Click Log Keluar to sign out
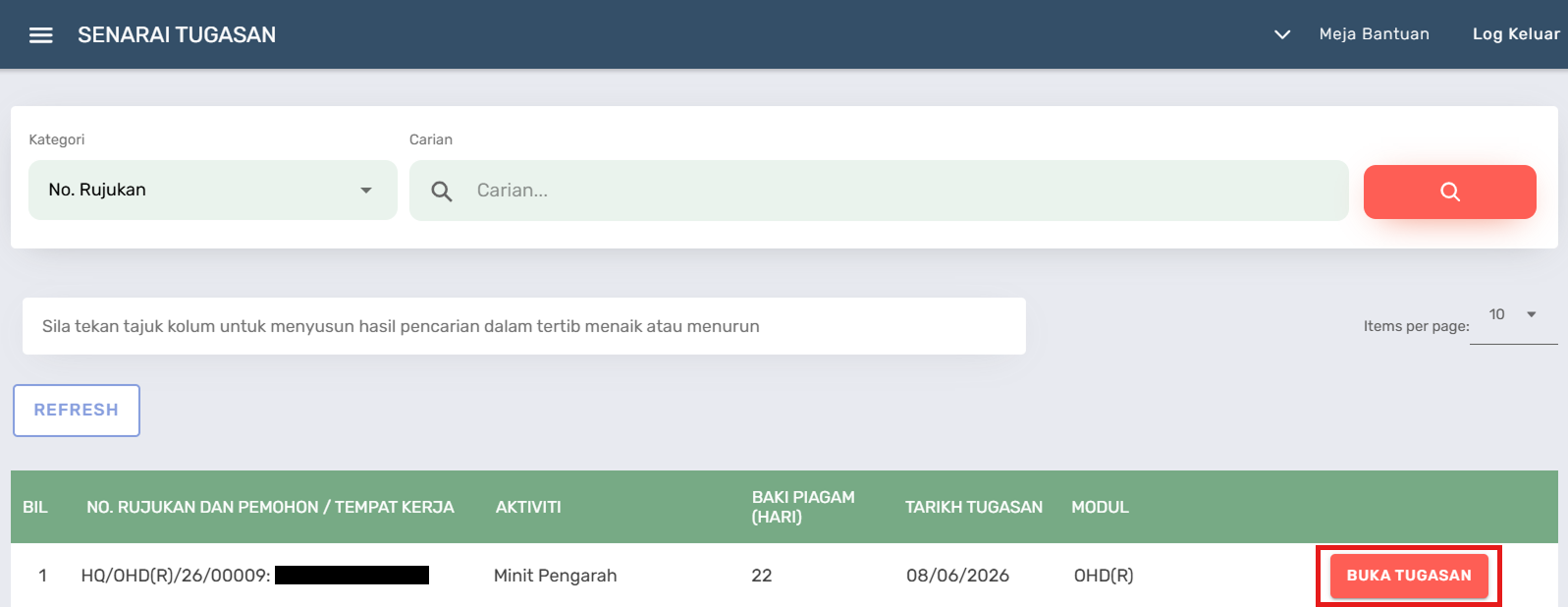 [x=1515, y=34]
